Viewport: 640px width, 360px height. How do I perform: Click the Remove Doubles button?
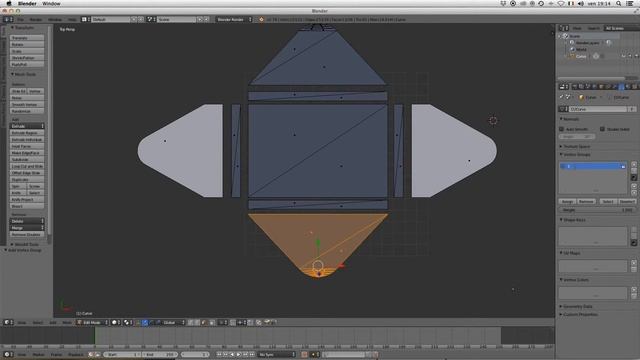pyautogui.click(x=27, y=234)
